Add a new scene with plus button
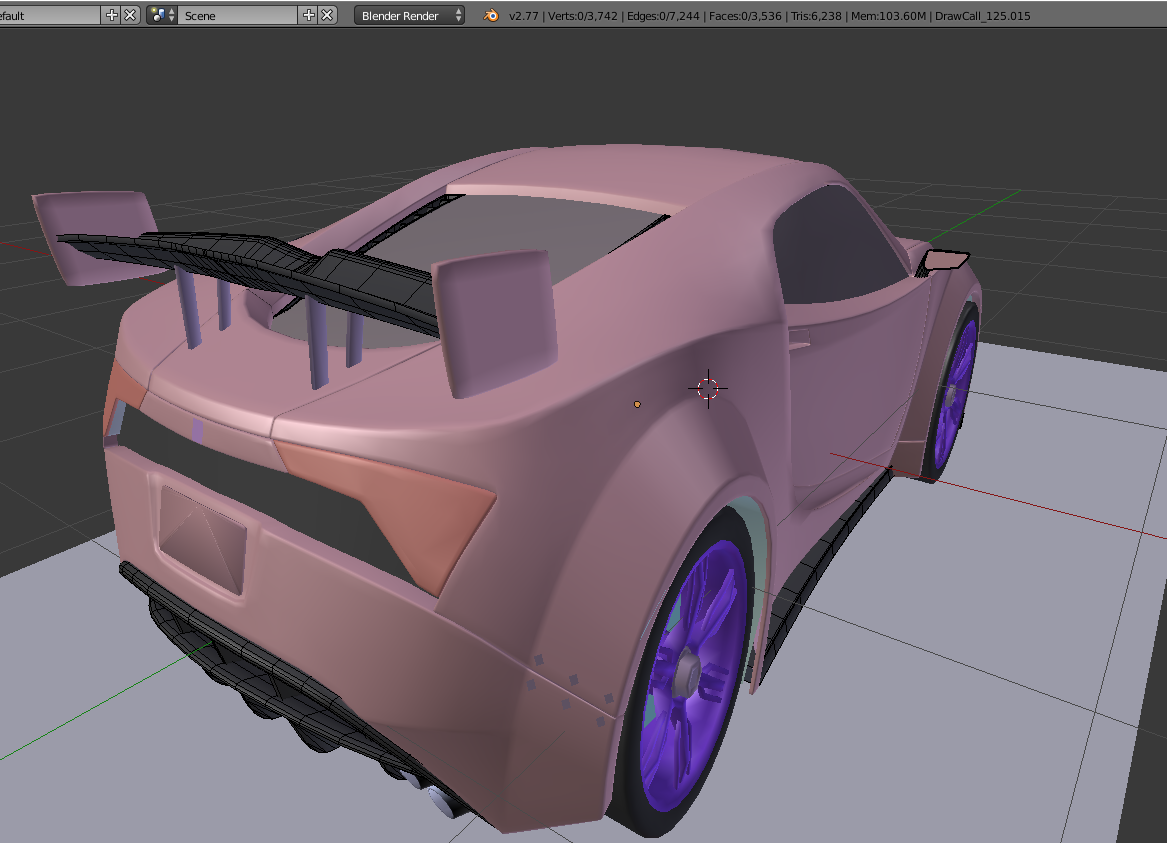The image size is (1167, 843). (308, 15)
